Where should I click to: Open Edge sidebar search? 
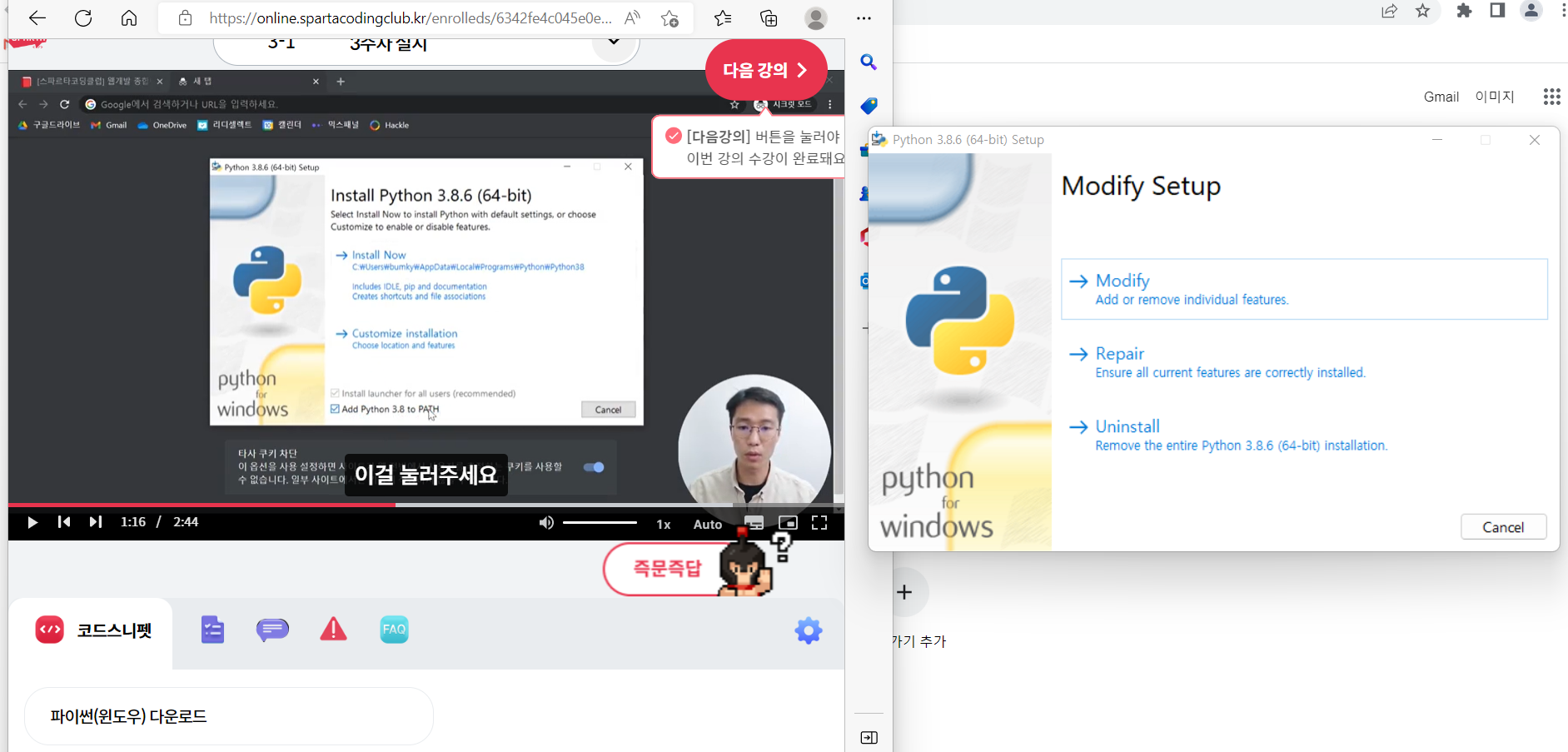point(869,62)
